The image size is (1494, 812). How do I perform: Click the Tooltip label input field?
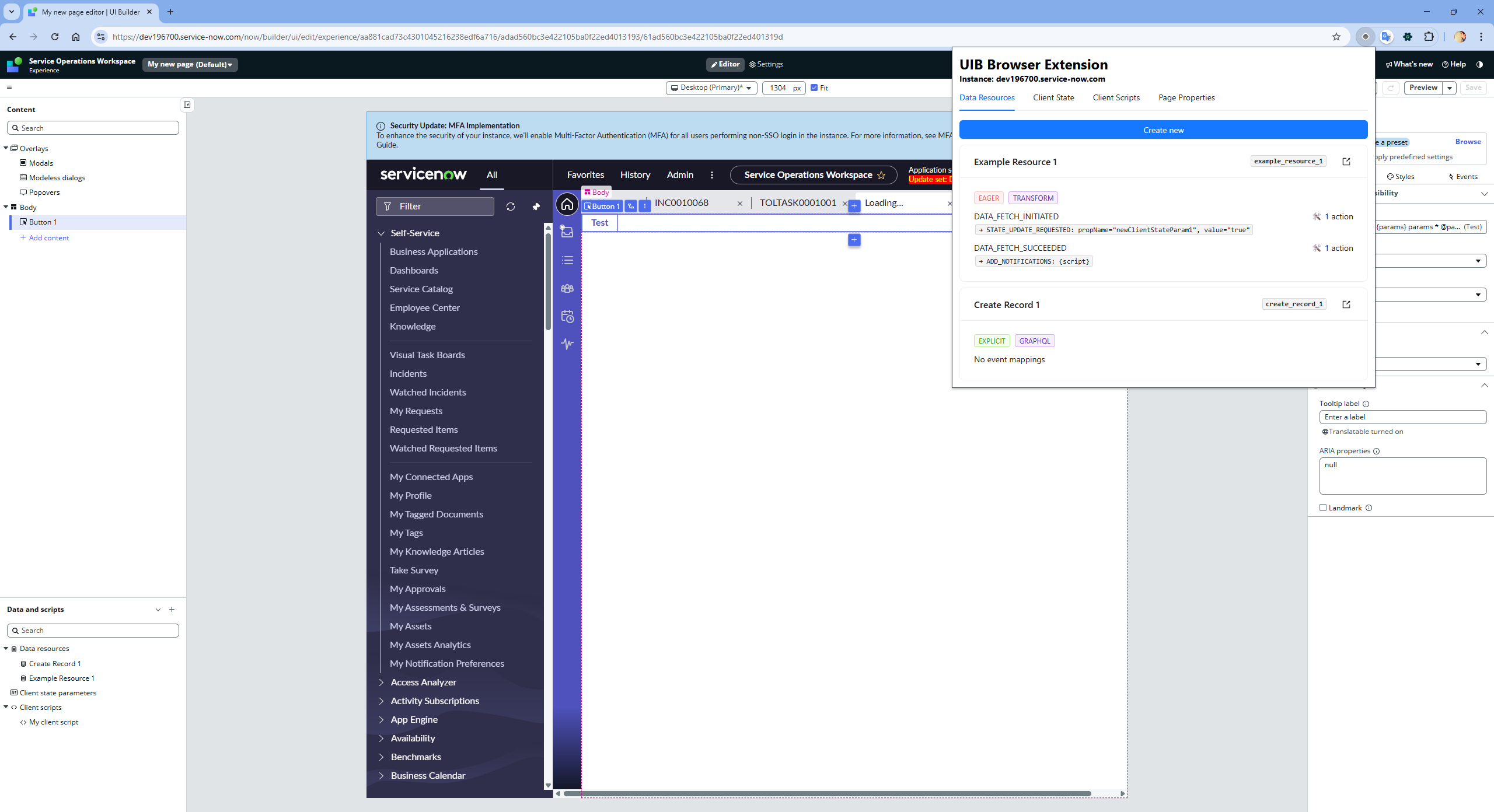point(1402,417)
